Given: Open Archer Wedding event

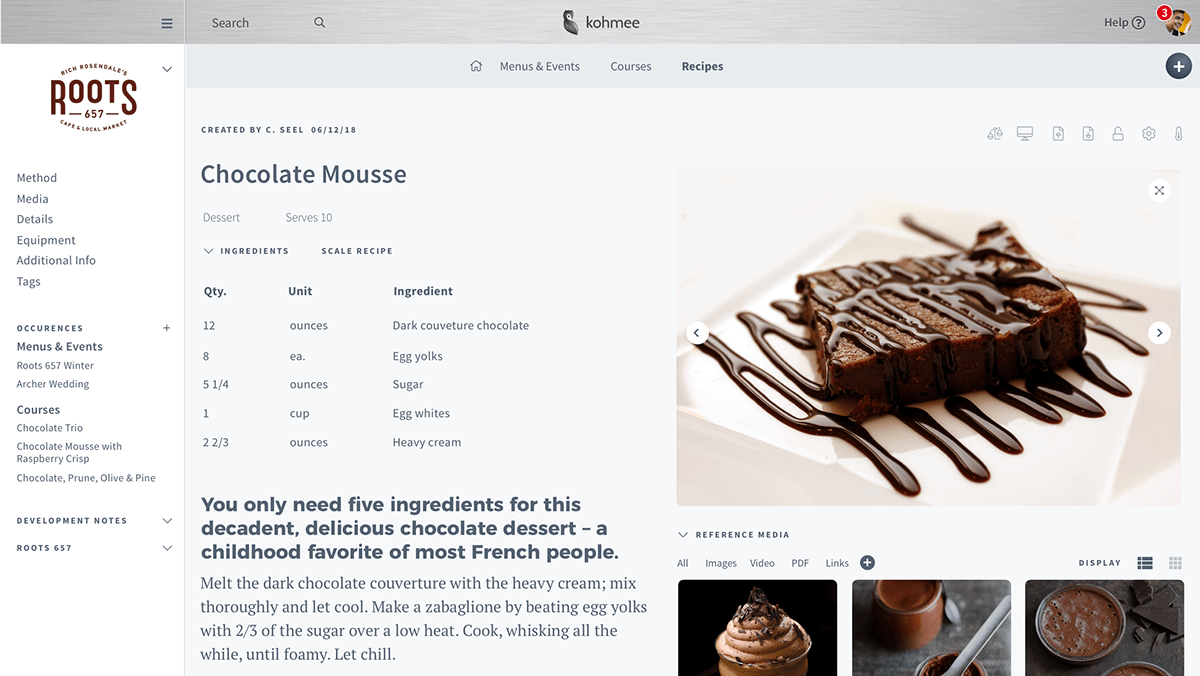Looking at the screenshot, I should coord(53,384).
